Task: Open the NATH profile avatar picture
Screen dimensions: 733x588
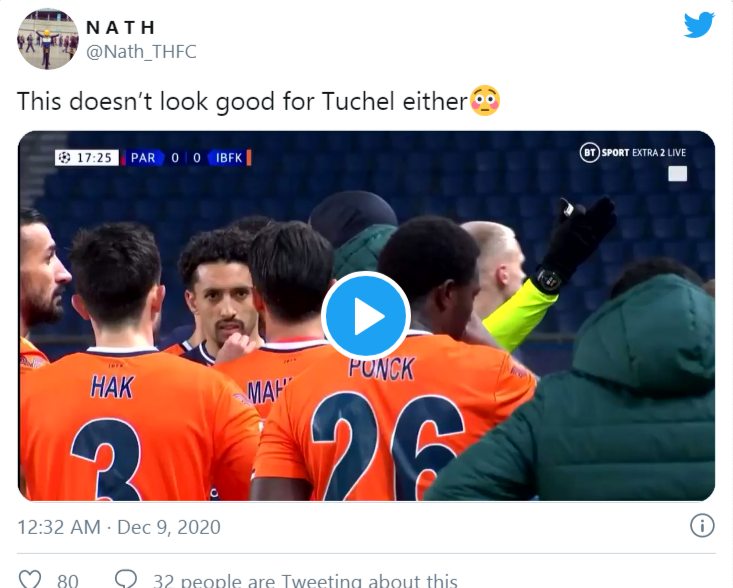Action: (x=48, y=39)
